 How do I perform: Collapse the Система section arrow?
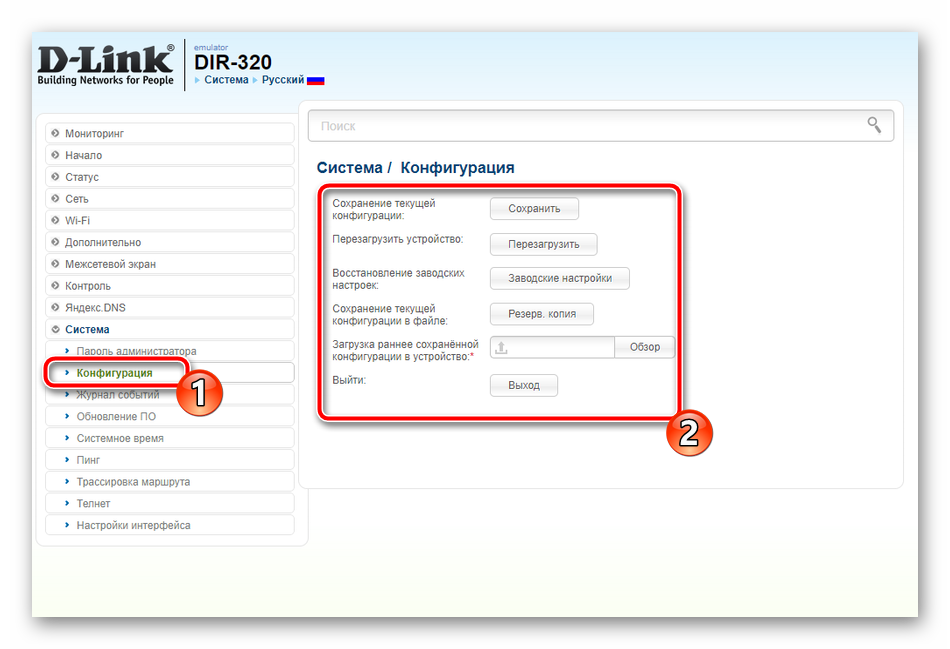(56, 329)
